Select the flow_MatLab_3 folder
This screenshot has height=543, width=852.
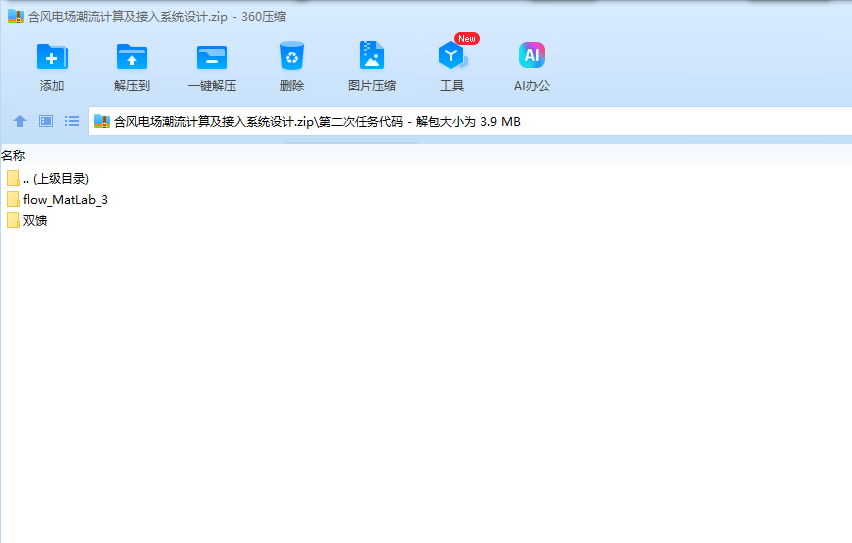58,199
